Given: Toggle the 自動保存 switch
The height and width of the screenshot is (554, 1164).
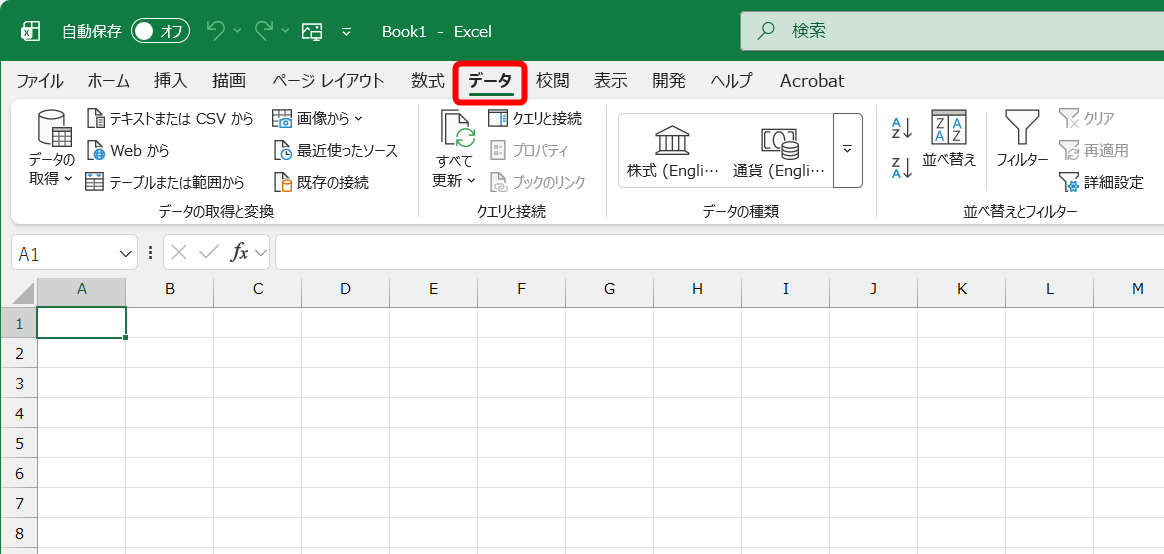Looking at the screenshot, I should 160,31.
